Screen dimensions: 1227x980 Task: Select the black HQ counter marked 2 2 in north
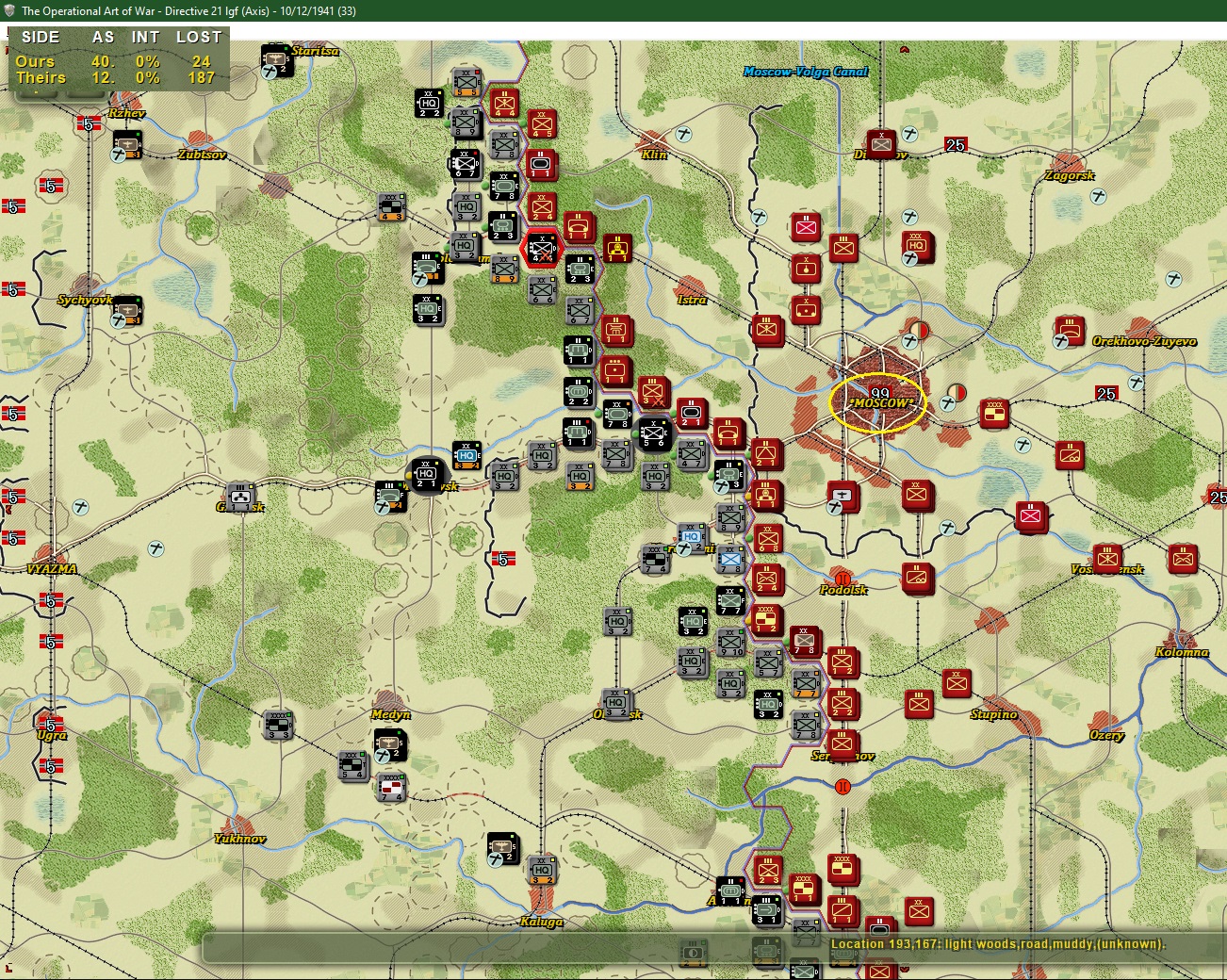click(429, 104)
